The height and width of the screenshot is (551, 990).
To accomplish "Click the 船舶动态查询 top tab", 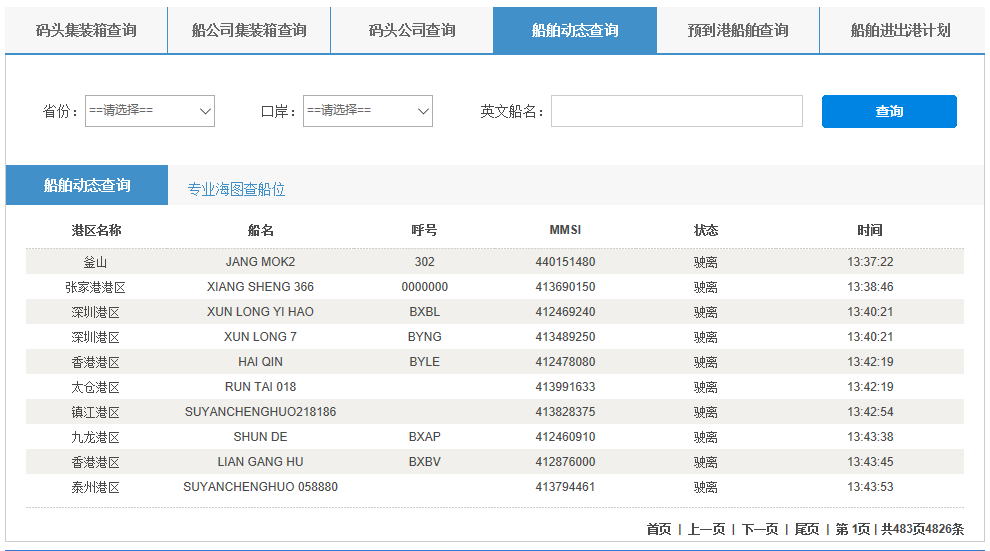I will 575,30.
